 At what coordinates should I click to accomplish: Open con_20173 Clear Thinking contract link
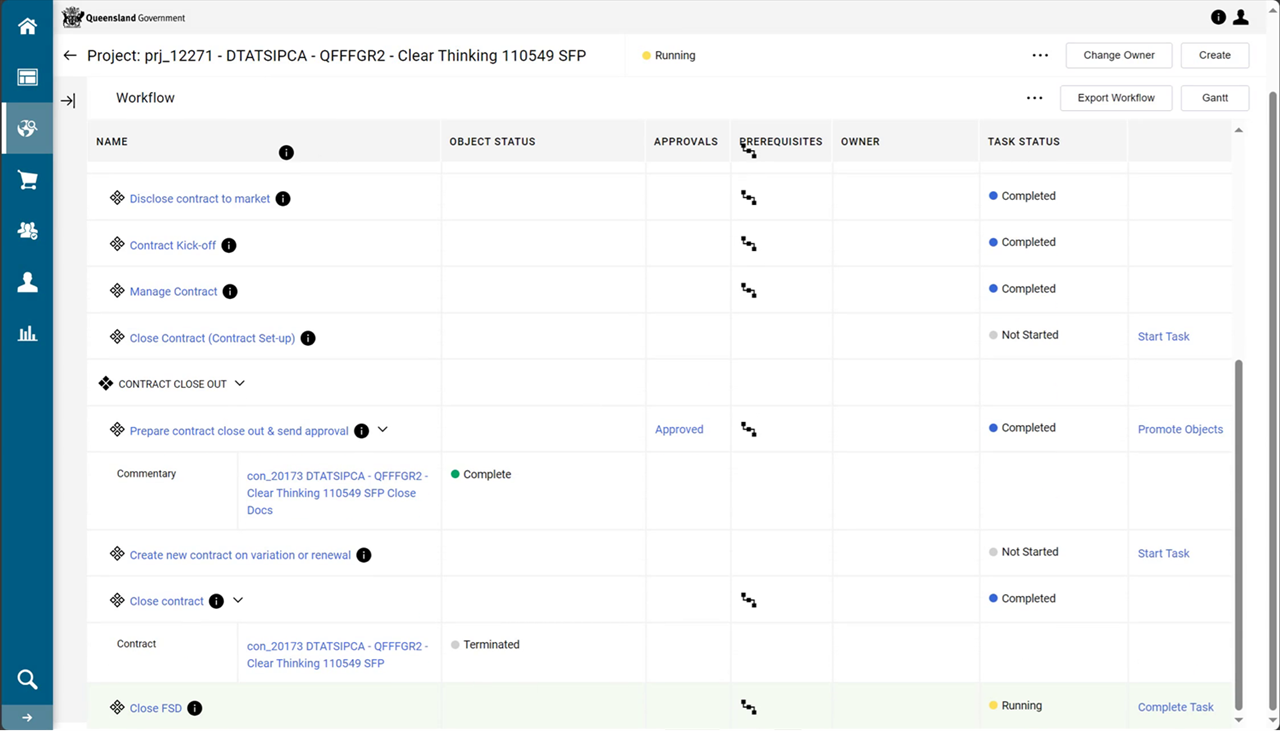click(338, 655)
